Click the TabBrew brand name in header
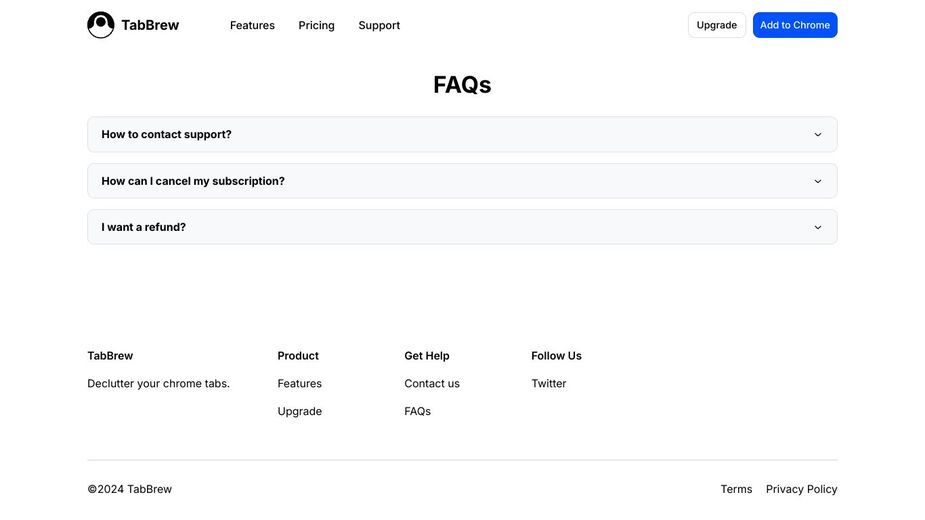This screenshot has height=520, width=925. [x=150, y=25]
